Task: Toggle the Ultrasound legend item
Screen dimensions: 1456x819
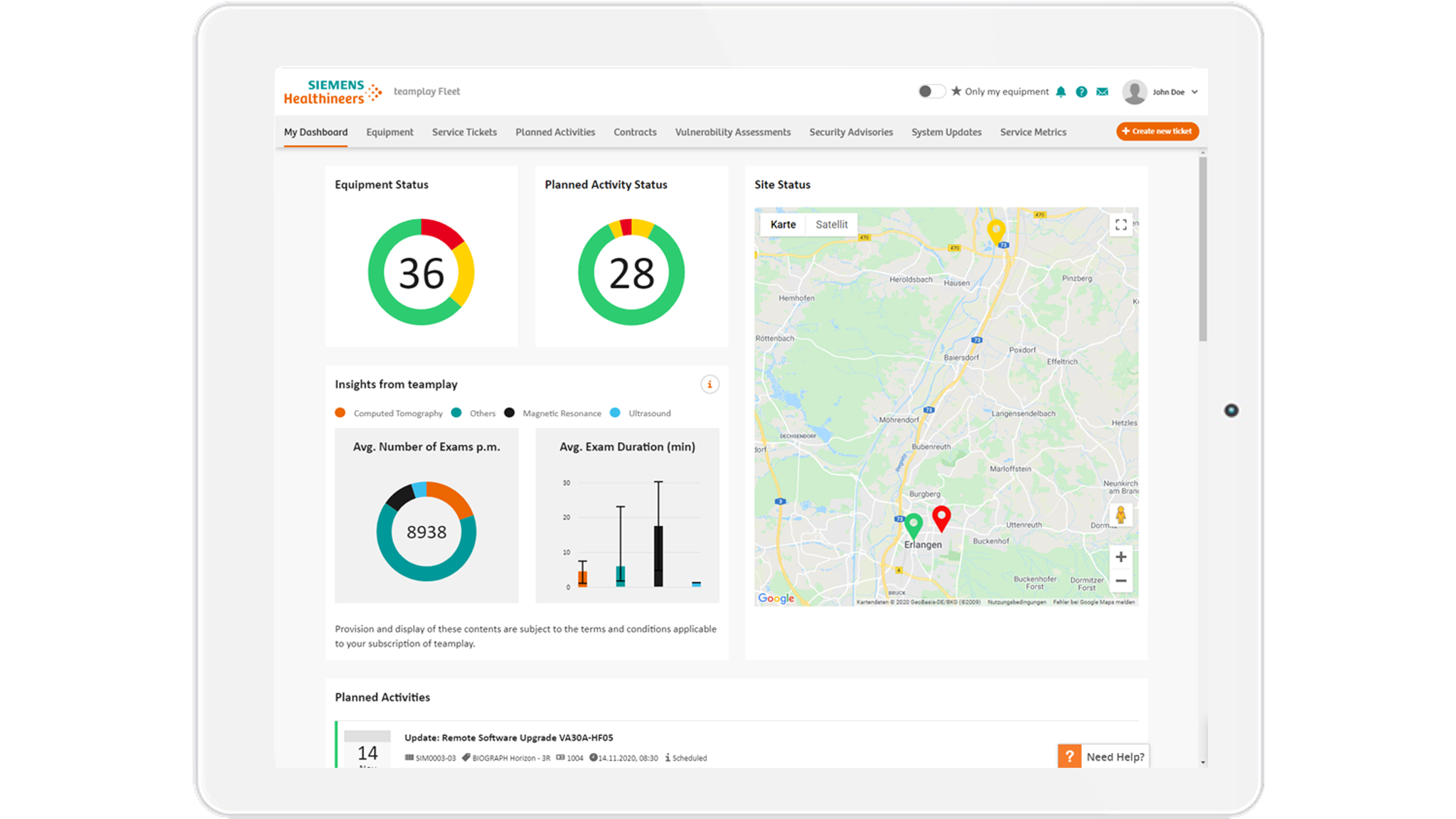Action: [x=640, y=412]
